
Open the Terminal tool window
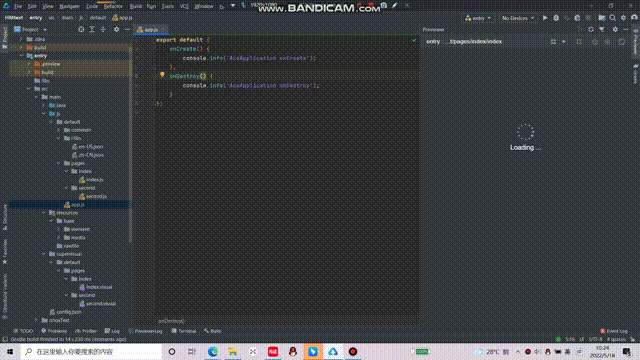click(x=184, y=331)
